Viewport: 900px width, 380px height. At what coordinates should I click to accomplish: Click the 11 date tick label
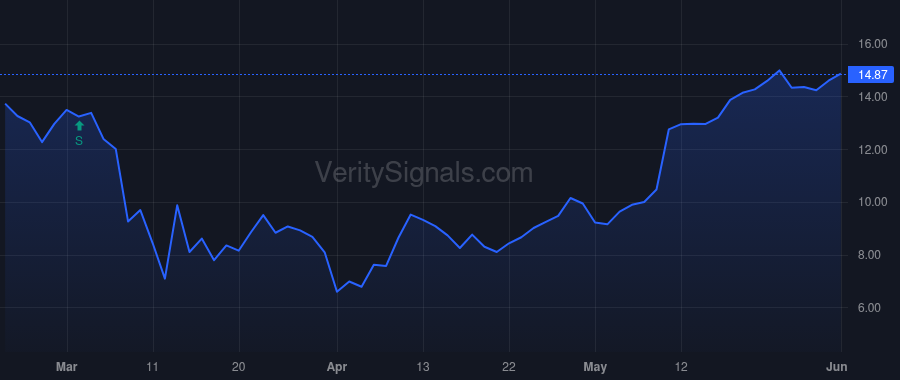click(153, 367)
